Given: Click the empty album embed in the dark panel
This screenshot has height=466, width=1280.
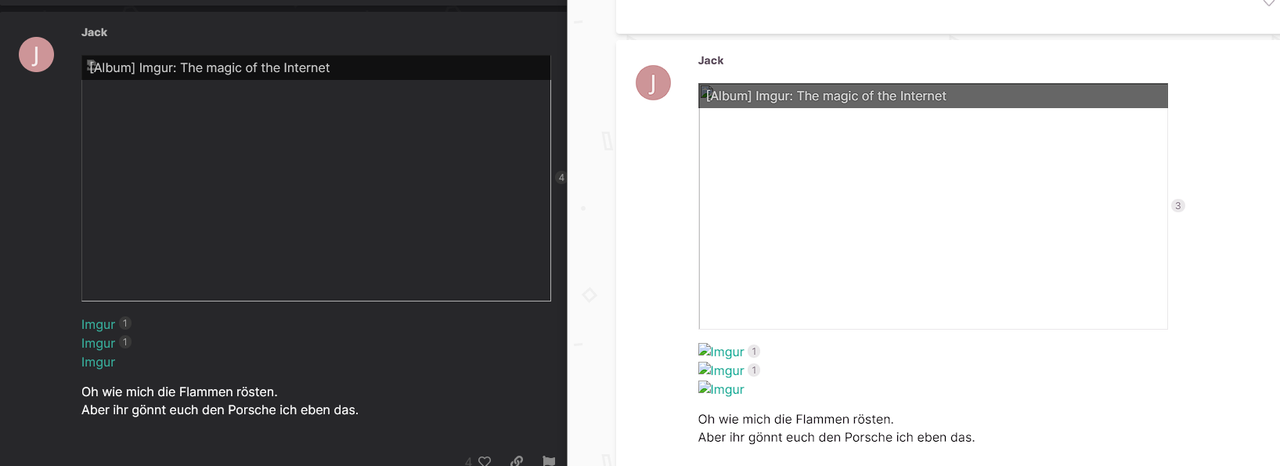Looking at the screenshot, I should 316,190.
